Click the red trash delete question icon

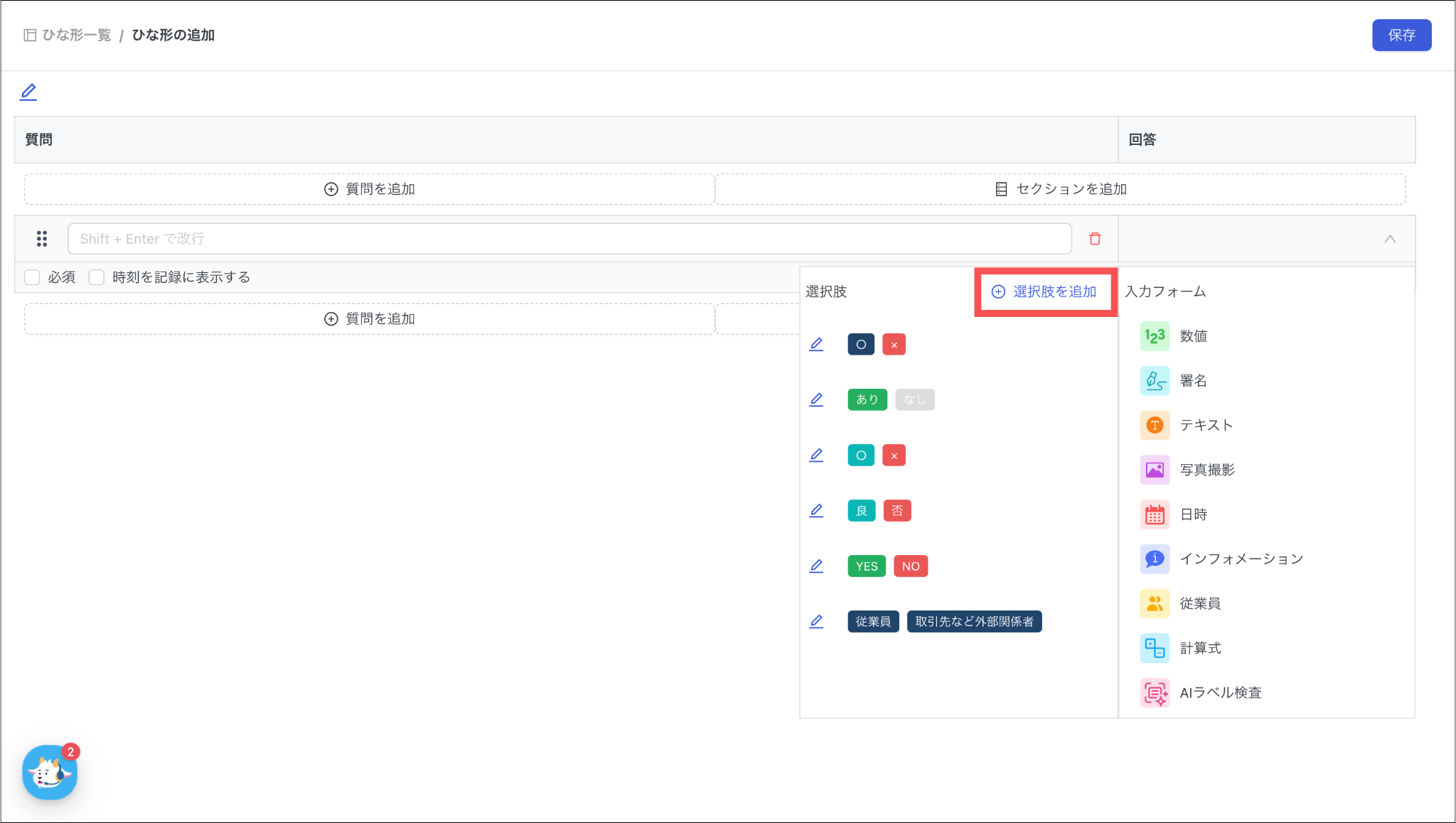pos(1095,239)
